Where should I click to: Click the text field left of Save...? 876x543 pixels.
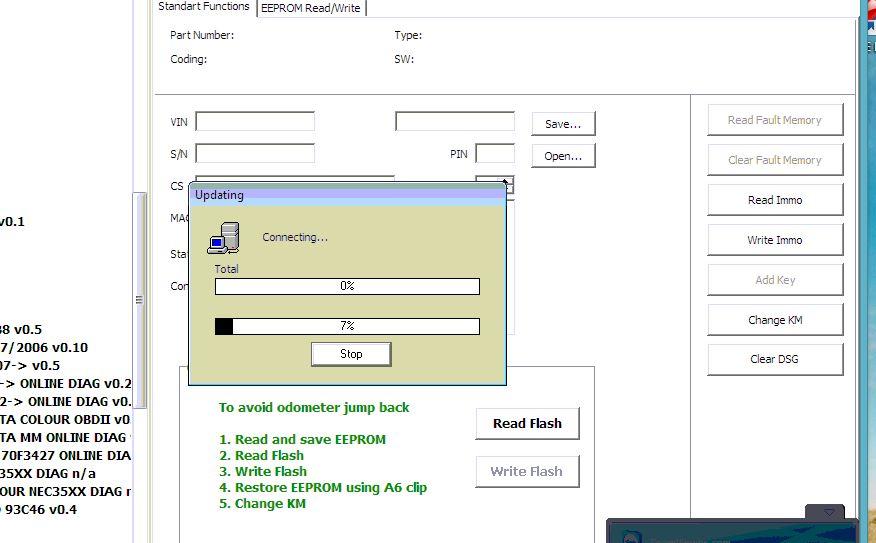[455, 122]
